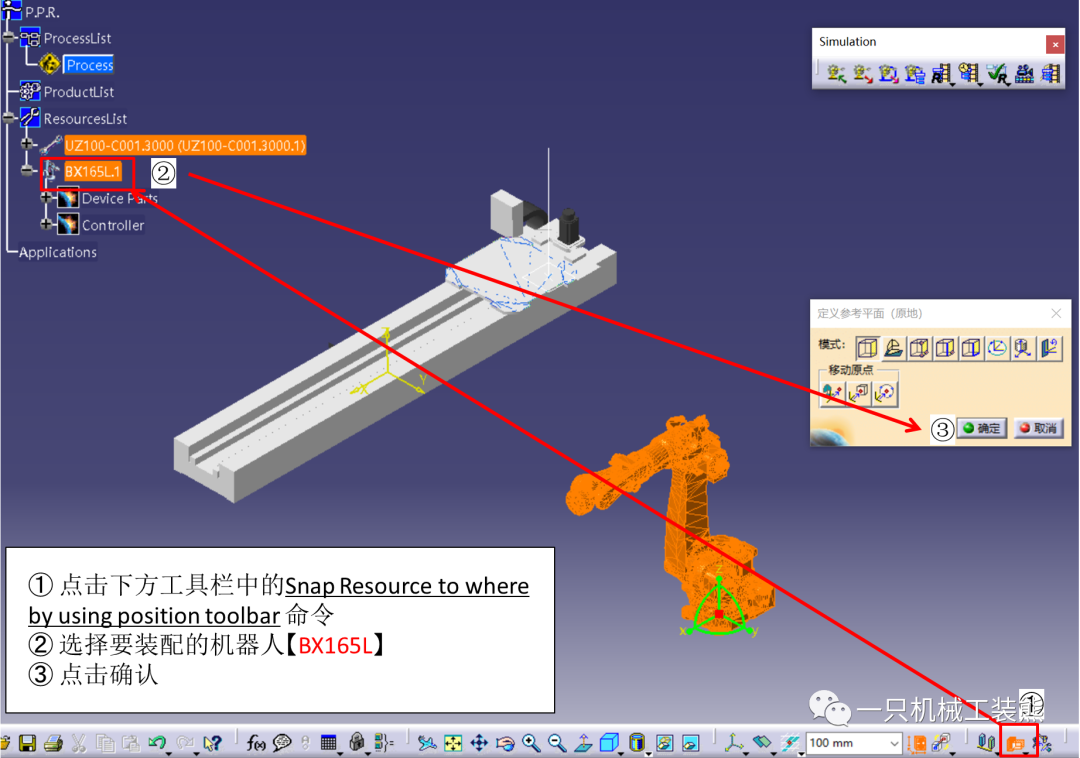Select Applications in the tree
The width and height of the screenshot is (1080, 758).
point(58,252)
